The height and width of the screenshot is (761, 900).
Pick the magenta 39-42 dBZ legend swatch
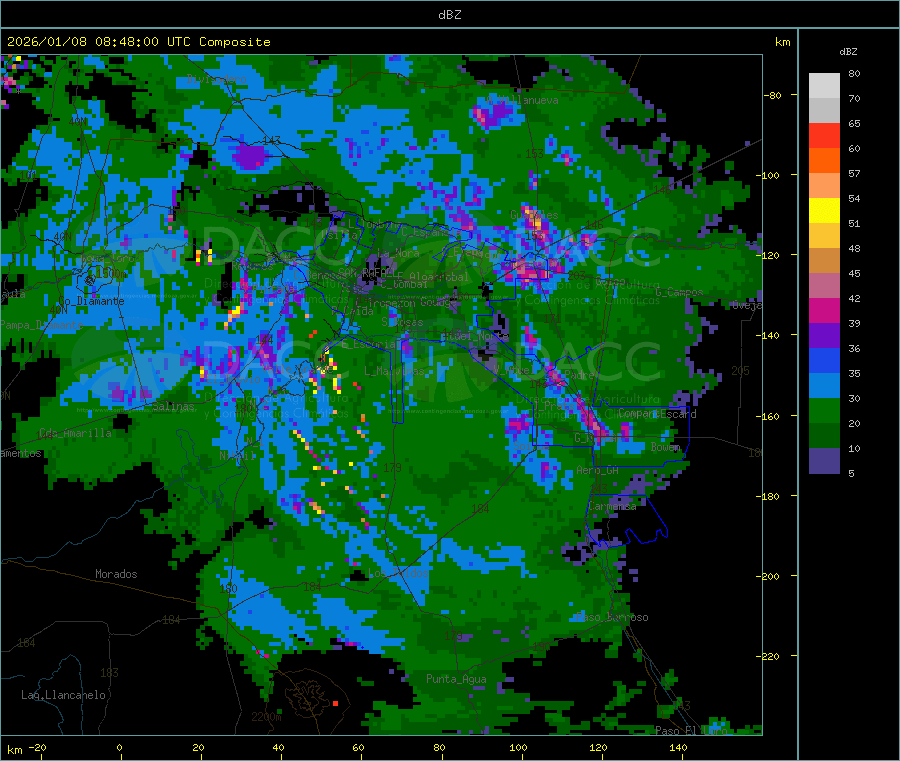pyautogui.click(x=824, y=310)
